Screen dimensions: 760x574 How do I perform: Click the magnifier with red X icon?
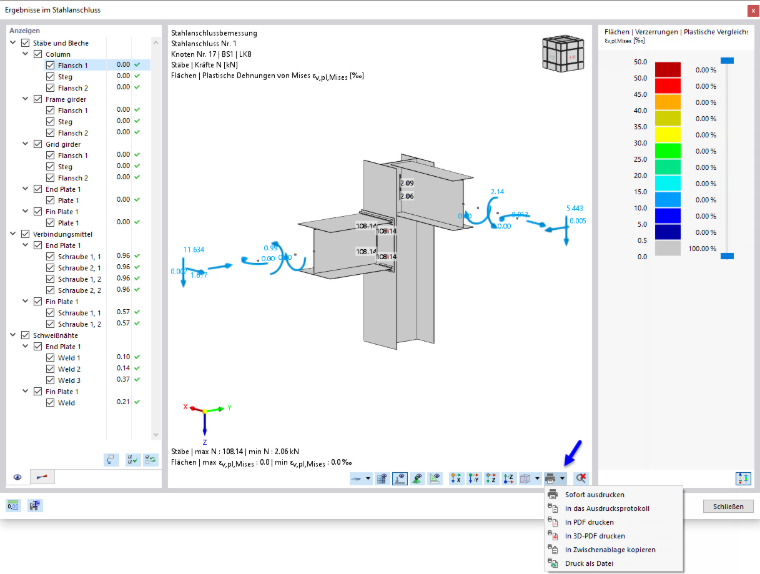point(581,478)
